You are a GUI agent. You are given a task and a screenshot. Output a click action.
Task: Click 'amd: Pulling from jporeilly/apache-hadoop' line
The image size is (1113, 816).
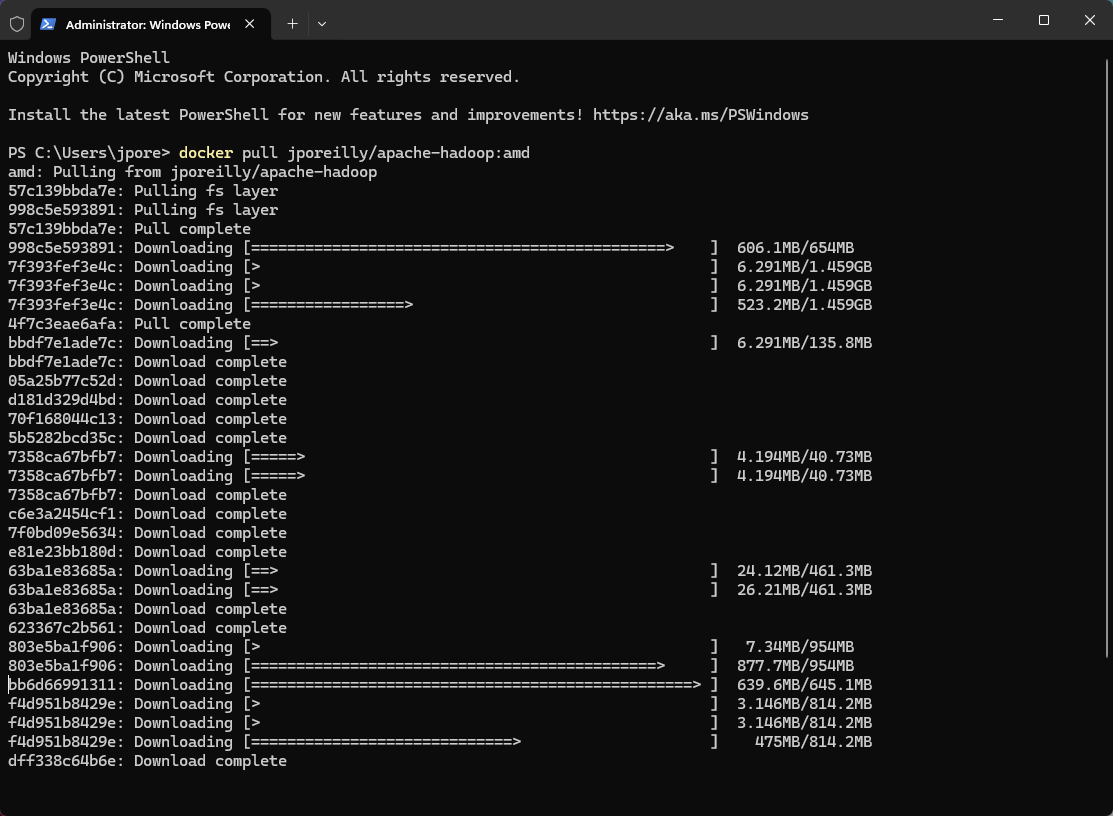click(x=192, y=172)
